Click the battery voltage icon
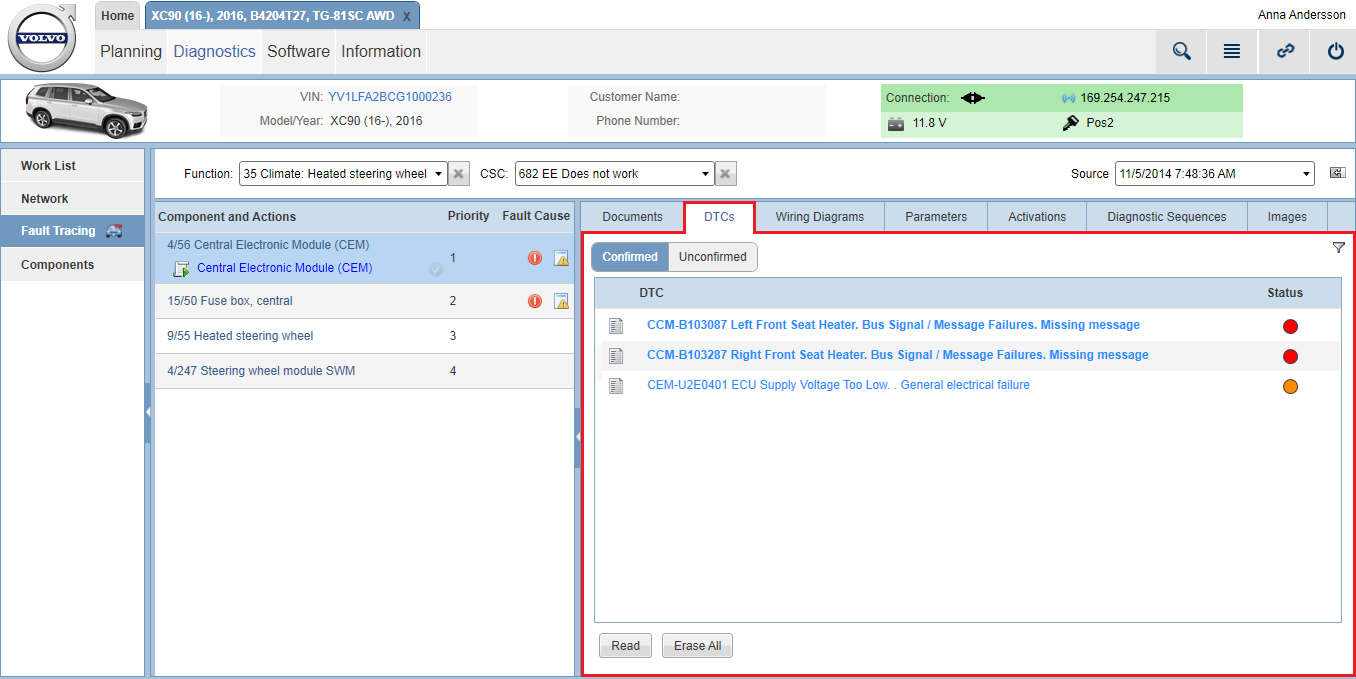This screenshot has width=1356, height=679. click(896, 124)
